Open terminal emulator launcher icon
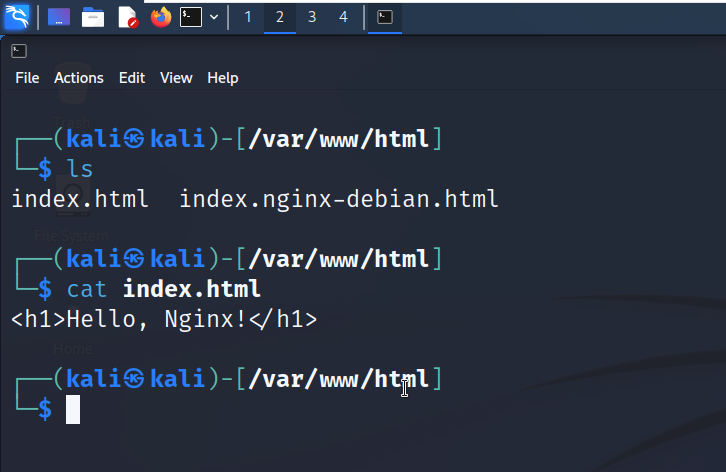The image size is (726, 472). click(191, 17)
